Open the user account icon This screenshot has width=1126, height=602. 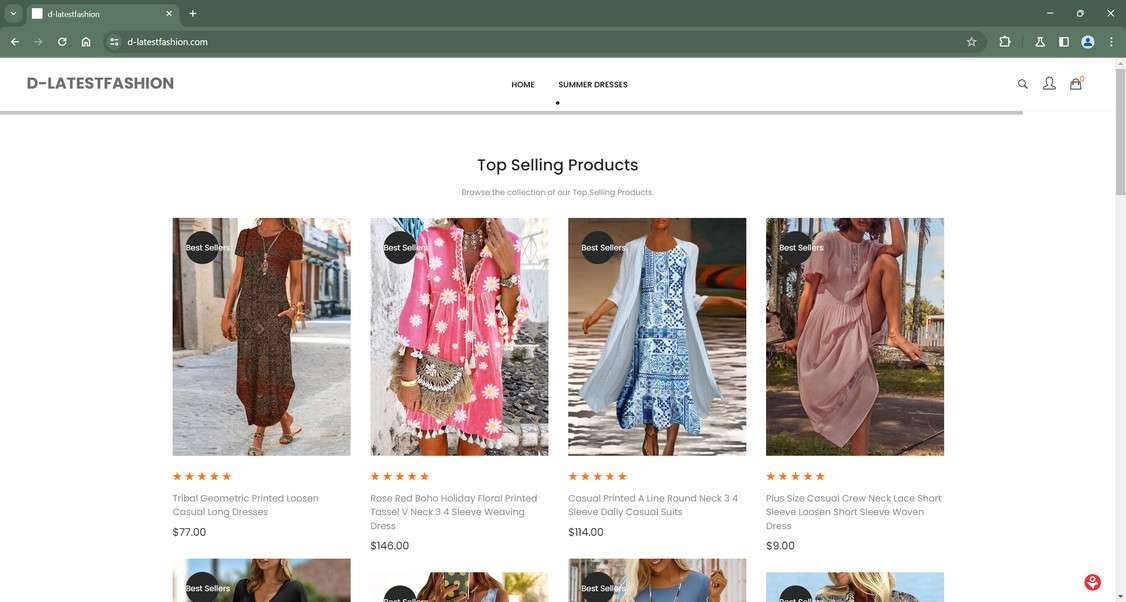(x=1049, y=84)
